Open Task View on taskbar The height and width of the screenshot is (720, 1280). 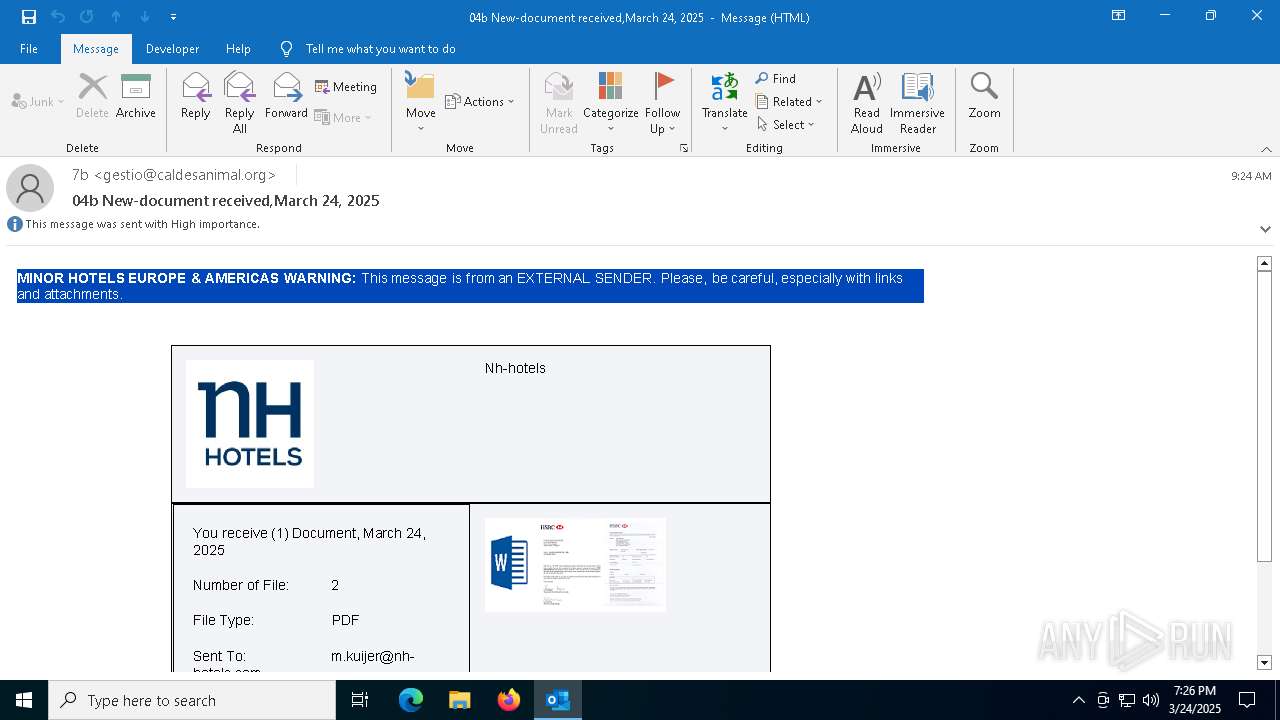(360, 700)
